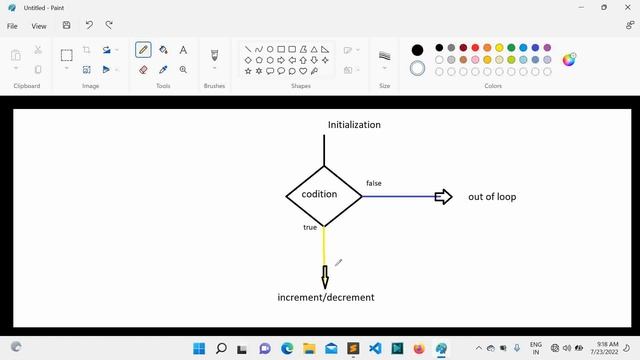Viewport: 640px width, 360px height.
Task: Click the Brushes tool icon
Action: pyautogui.click(x=214, y=55)
